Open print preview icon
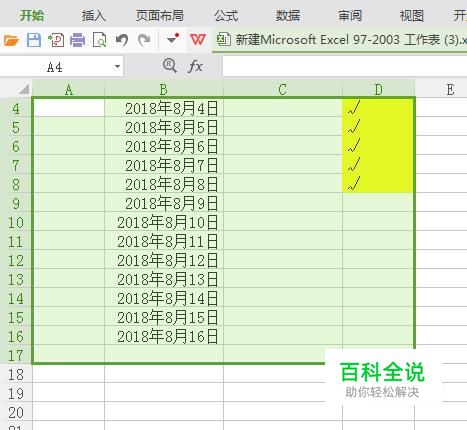The width and height of the screenshot is (467, 430). click(99, 40)
